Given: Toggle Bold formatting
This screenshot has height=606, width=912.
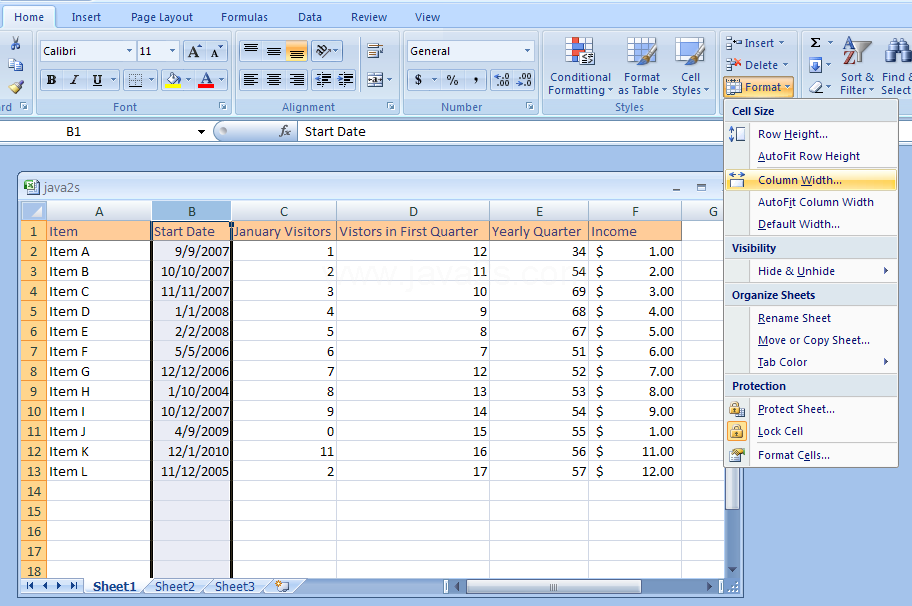Looking at the screenshot, I should pyautogui.click(x=51, y=80).
